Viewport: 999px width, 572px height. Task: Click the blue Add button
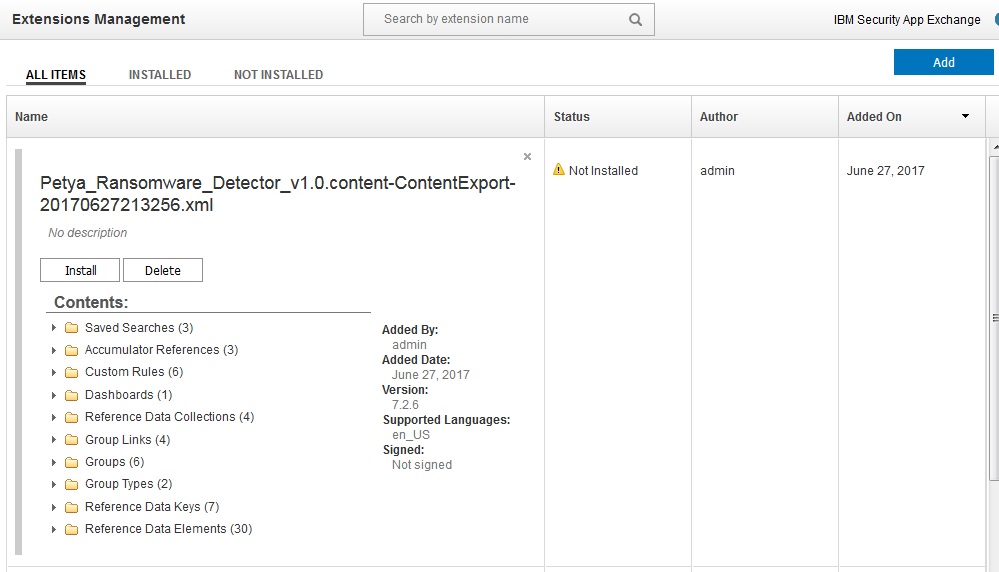(x=943, y=62)
